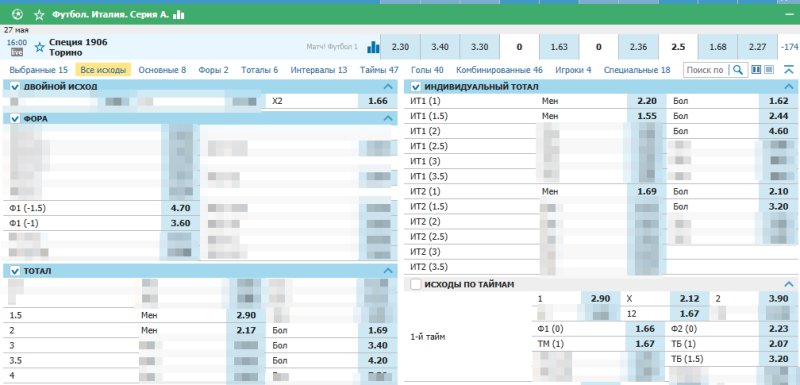The width and height of the screenshot is (800, 385).
Task: Bet on away win odds 3.30
Action: 480,47
